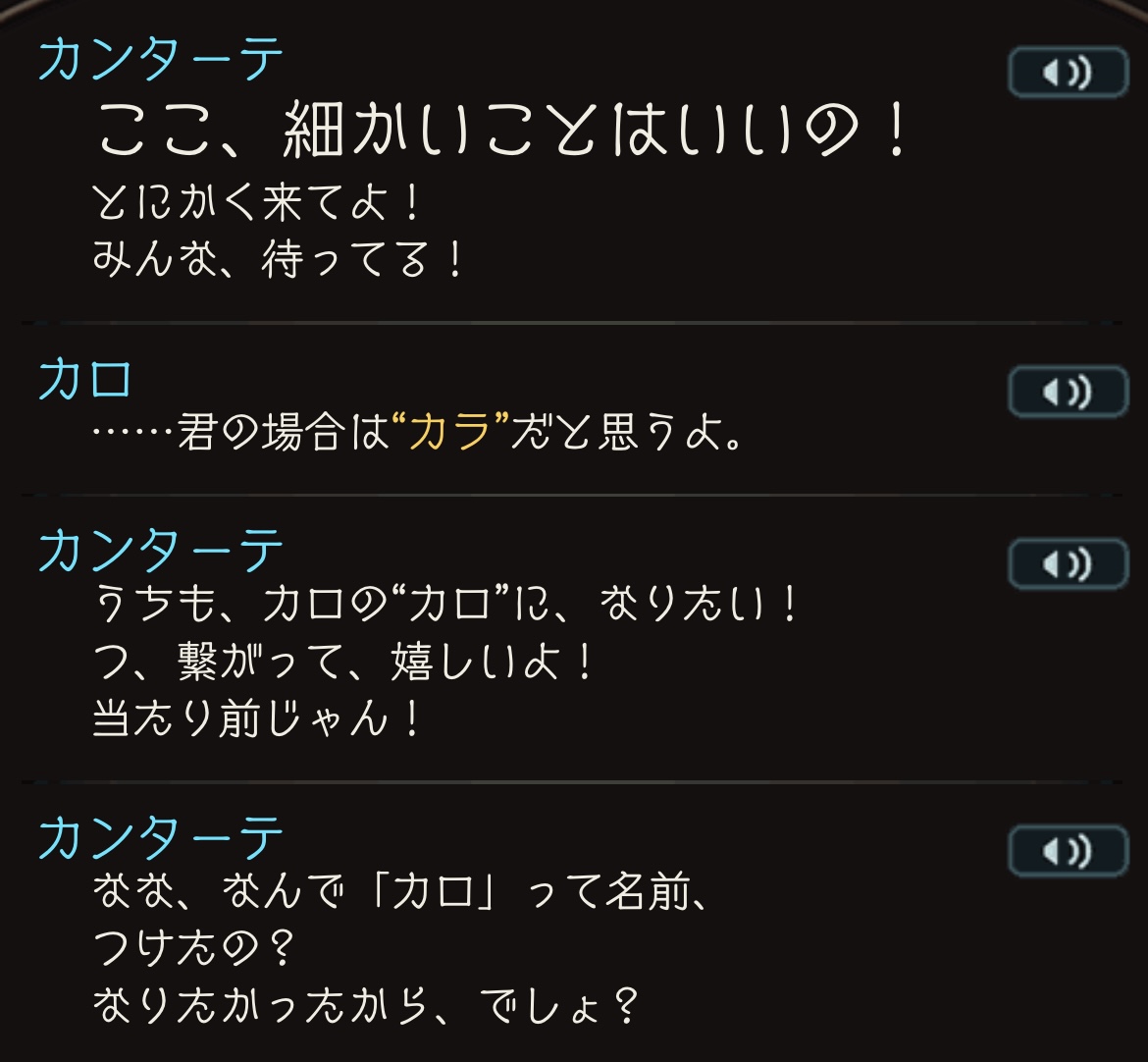Image resolution: width=1148 pixels, height=1062 pixels.
Task: Click the yellow highlighted word 'カラ'
Action: 450,432
